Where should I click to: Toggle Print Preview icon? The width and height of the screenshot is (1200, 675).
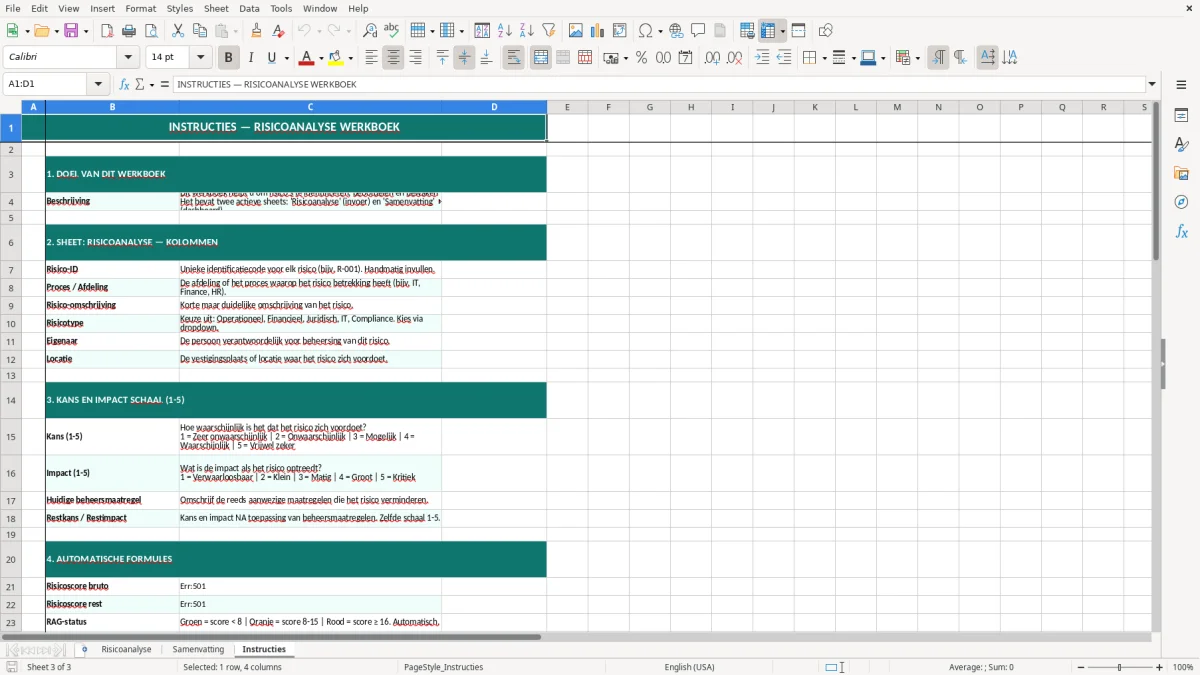pos(151,31)
